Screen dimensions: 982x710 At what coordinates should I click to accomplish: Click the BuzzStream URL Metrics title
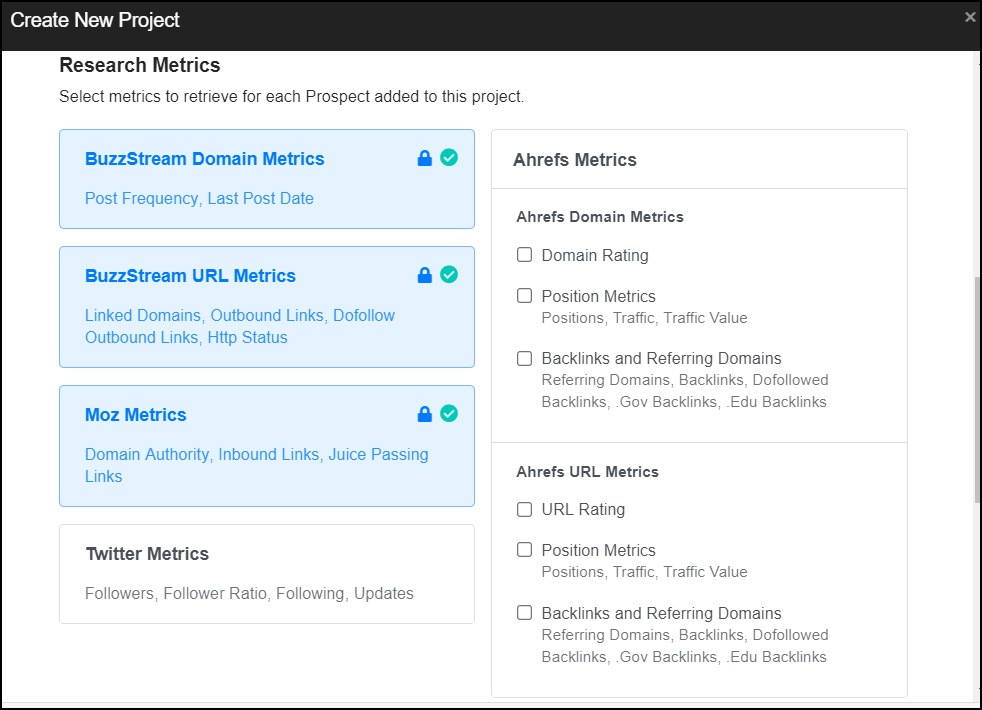click(x=190, y=276)
